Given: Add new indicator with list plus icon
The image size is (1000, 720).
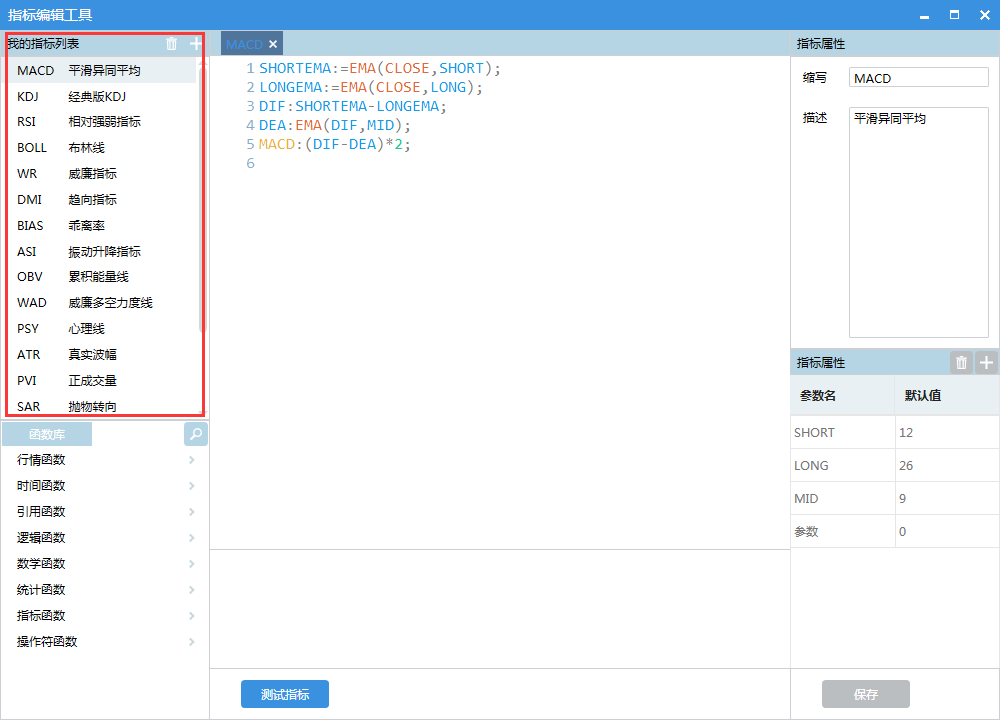Looking at the screenshot, I should [196, 43].
